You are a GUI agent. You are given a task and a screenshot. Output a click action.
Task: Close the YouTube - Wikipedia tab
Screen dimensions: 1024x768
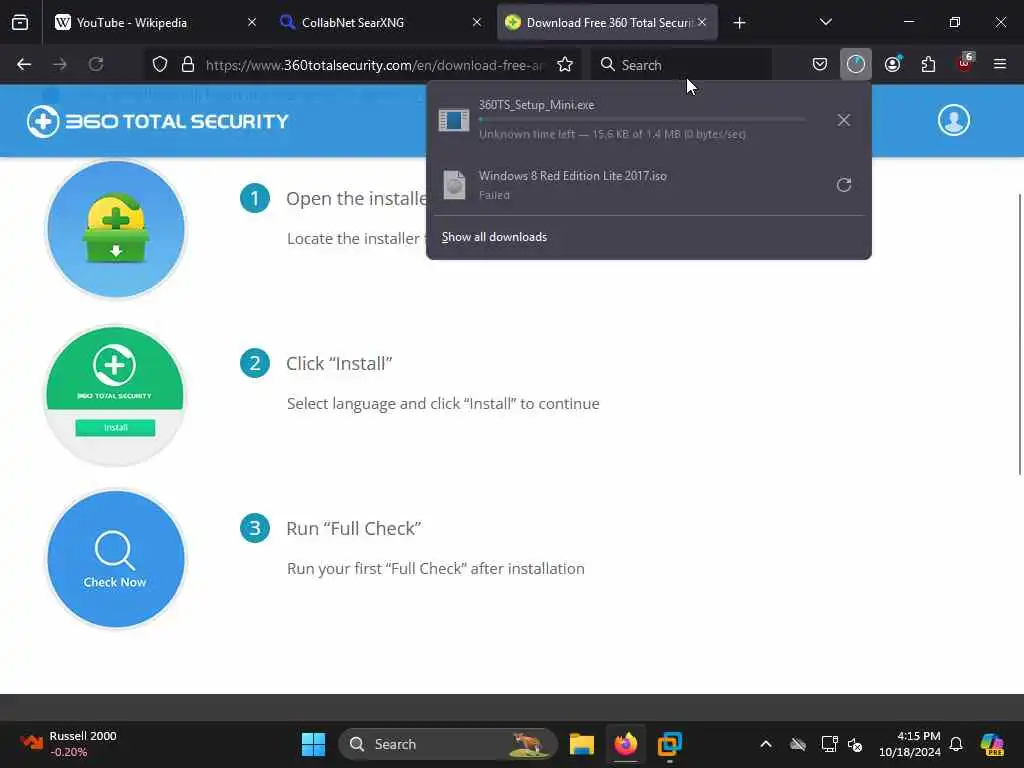pos(251,22)
